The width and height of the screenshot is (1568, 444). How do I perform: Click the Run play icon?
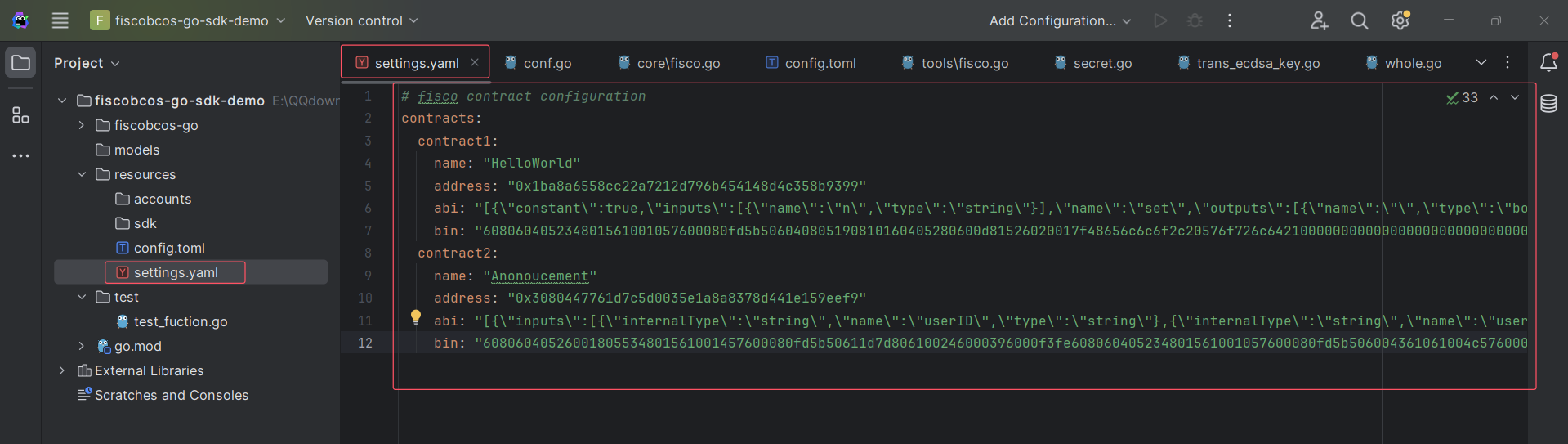pyautogui.click(x=1160, y=20)
